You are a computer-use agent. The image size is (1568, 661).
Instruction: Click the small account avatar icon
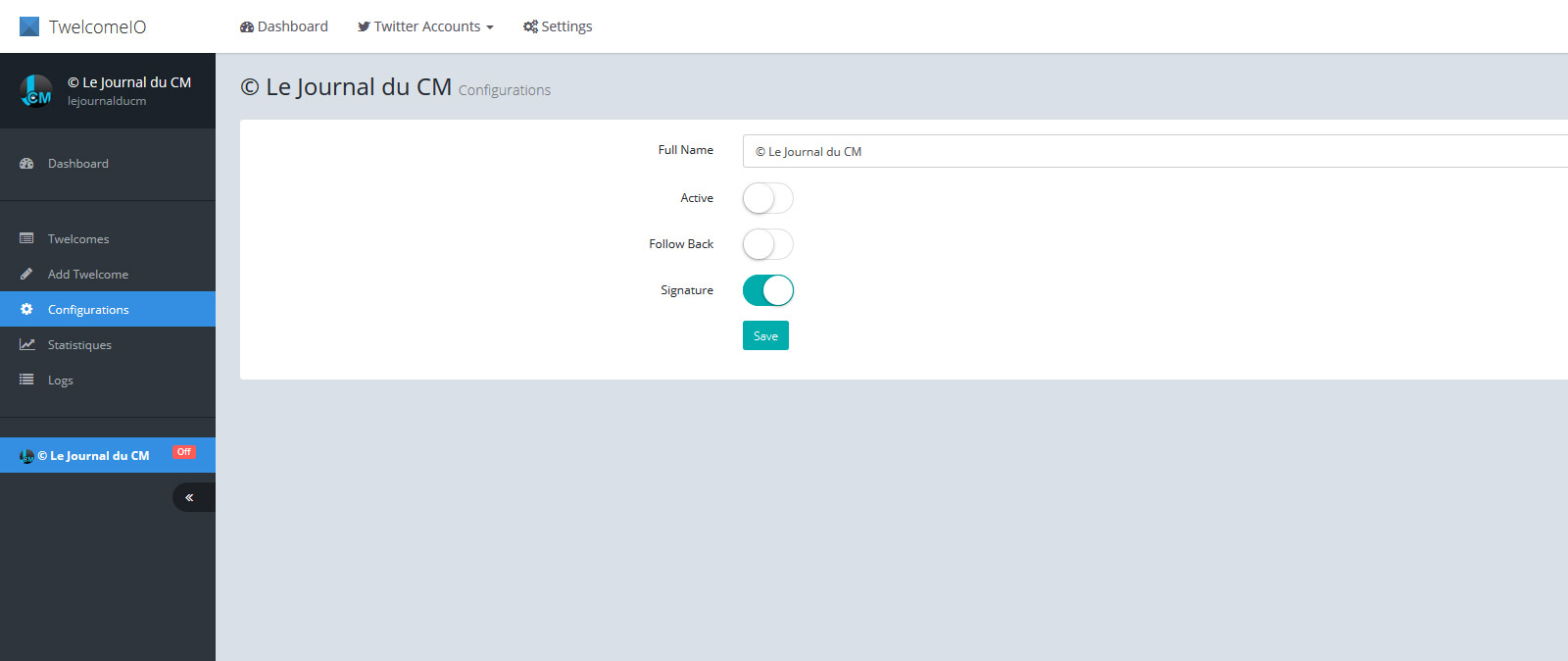click(x=26, y=456)
